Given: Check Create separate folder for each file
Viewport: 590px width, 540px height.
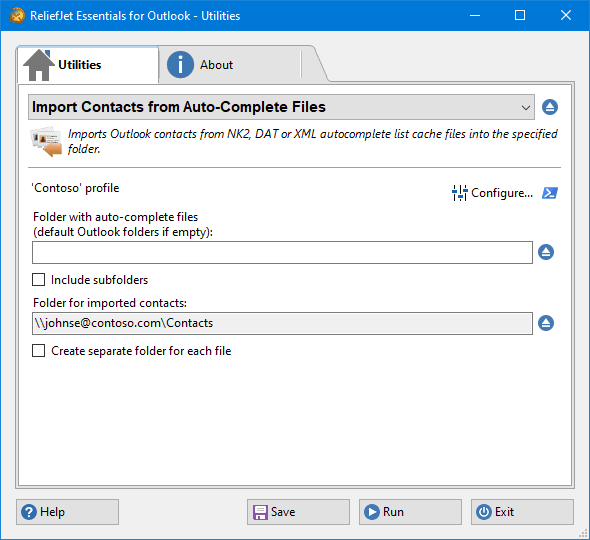Looking at the screenshot, I should coord(38,350).
